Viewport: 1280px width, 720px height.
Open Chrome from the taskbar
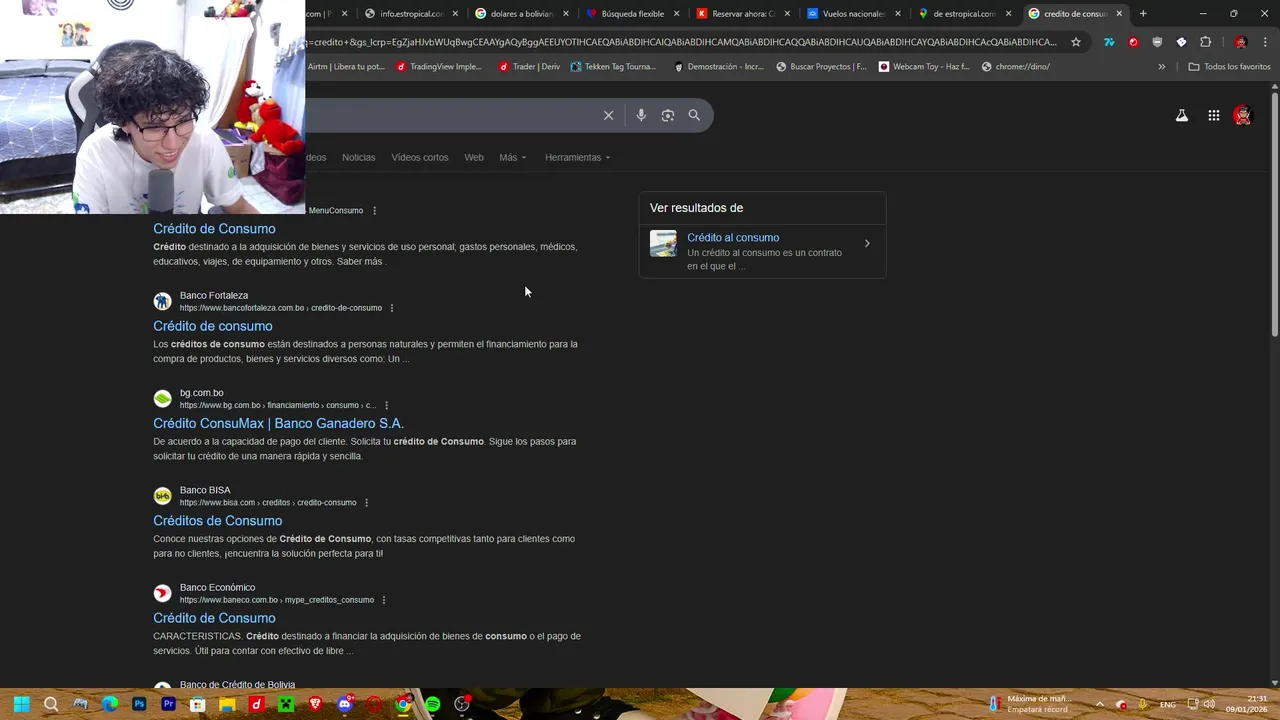click(x=403, y=704)
